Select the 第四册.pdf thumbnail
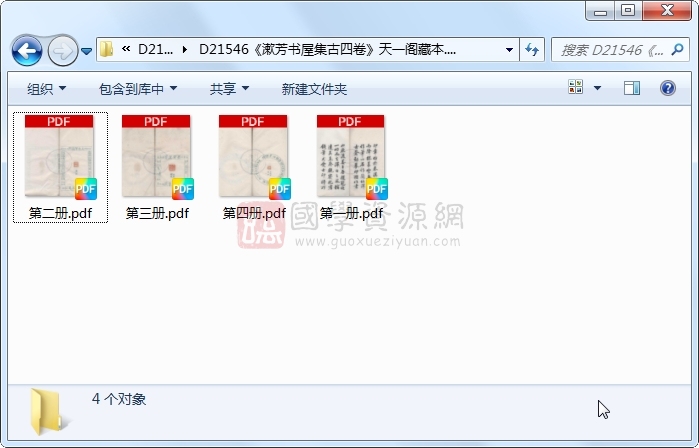This screenshot has width=699, height=448. (254, 156)
